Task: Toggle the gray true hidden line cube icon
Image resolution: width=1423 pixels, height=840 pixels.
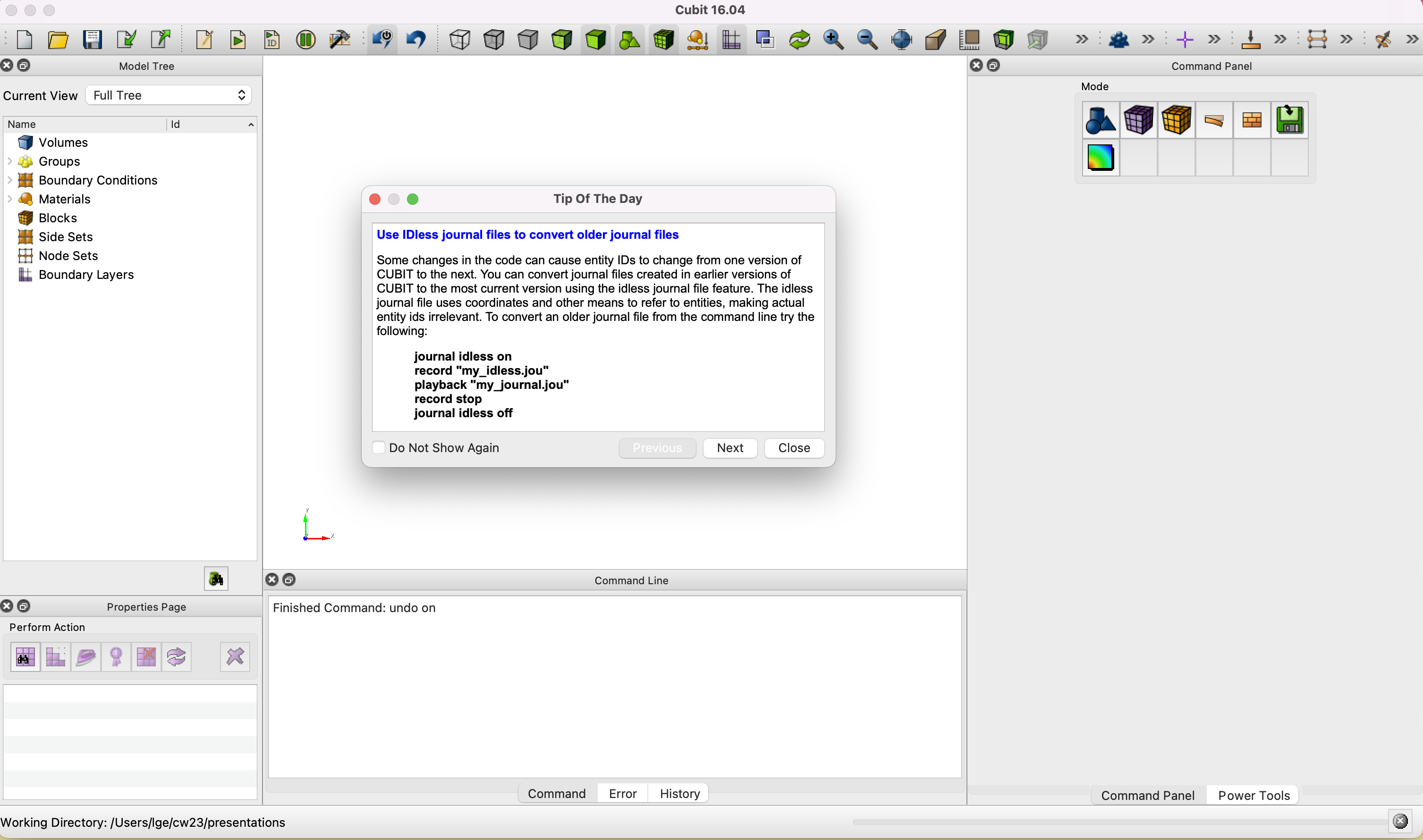Action: tap(528, 40)
